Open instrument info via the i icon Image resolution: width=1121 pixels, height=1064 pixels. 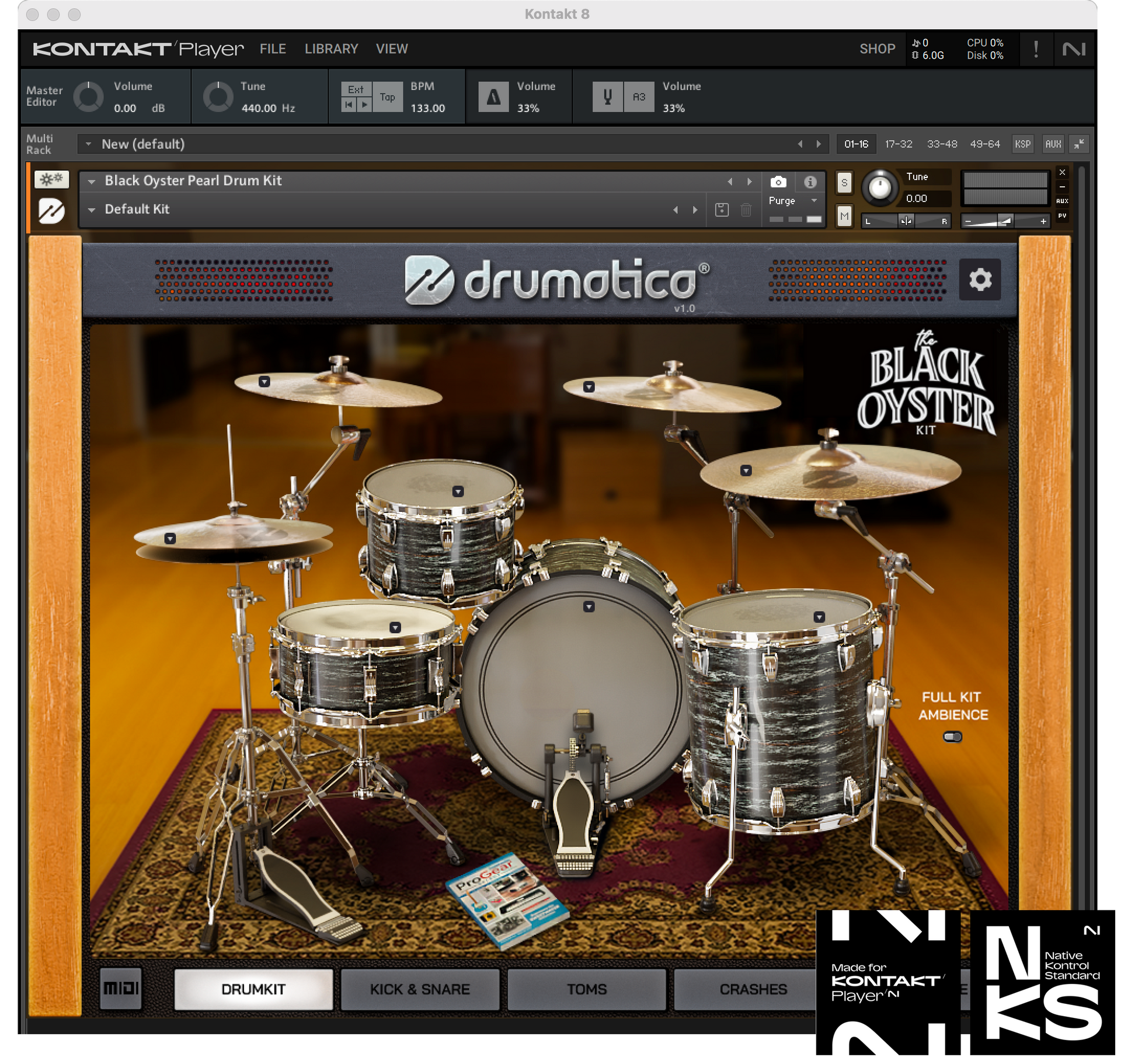pyautogui.click(x=810, y=182)
